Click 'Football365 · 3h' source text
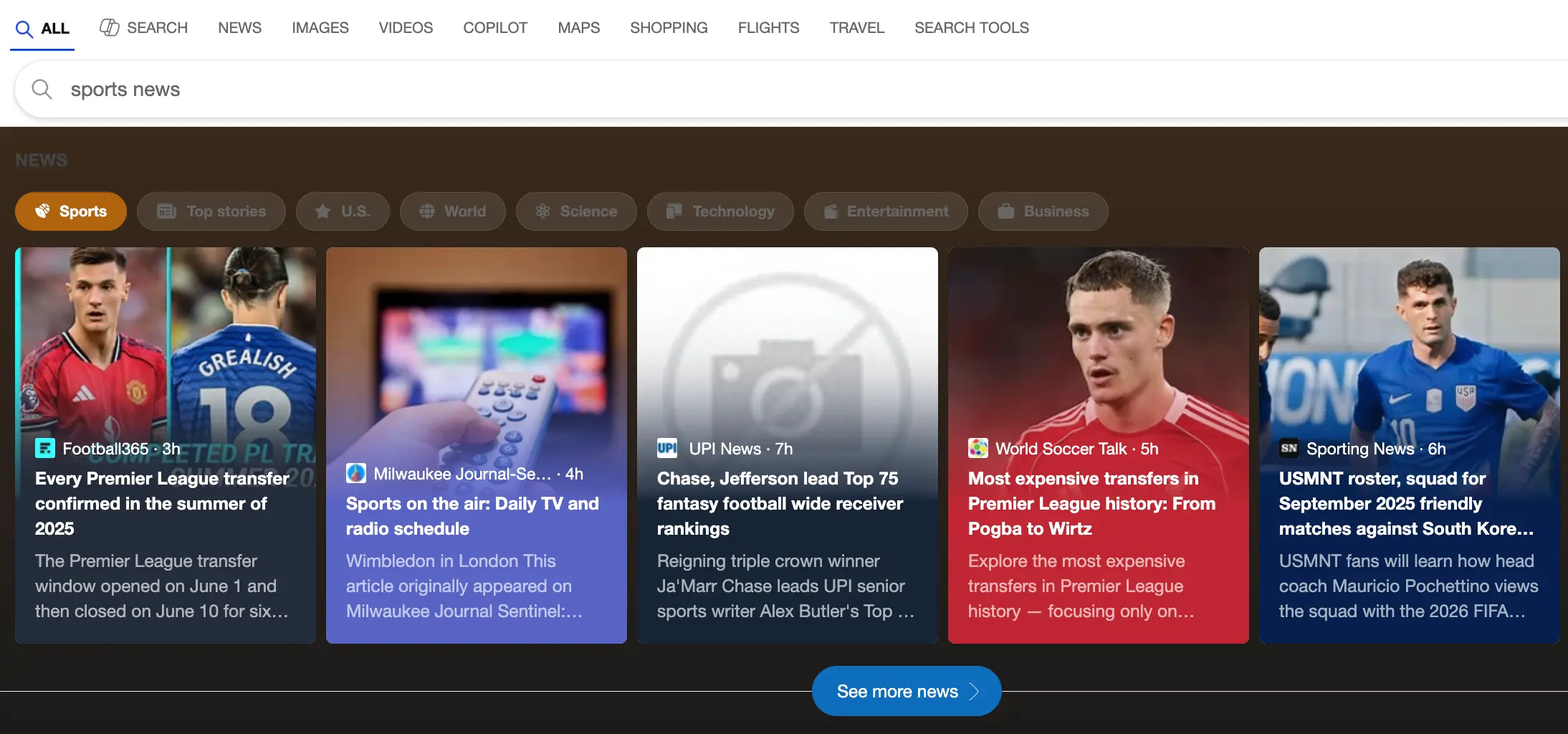 coord(121,449)
